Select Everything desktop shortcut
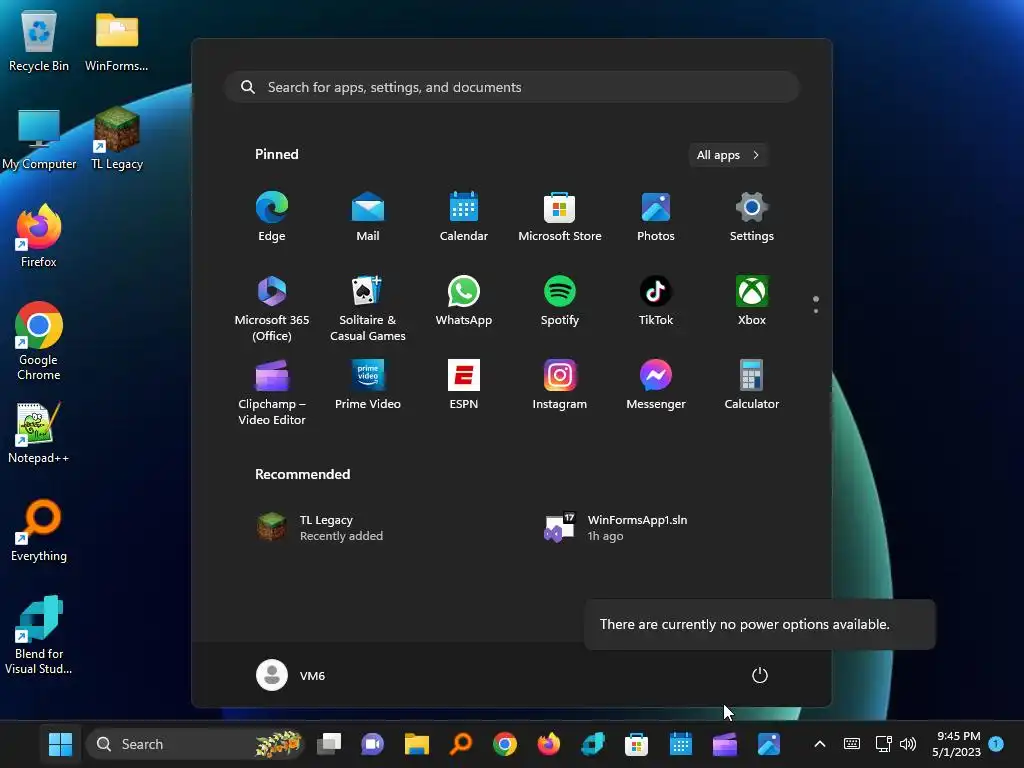The width and height of the screenshot is (1024, 768). [39, 530]
